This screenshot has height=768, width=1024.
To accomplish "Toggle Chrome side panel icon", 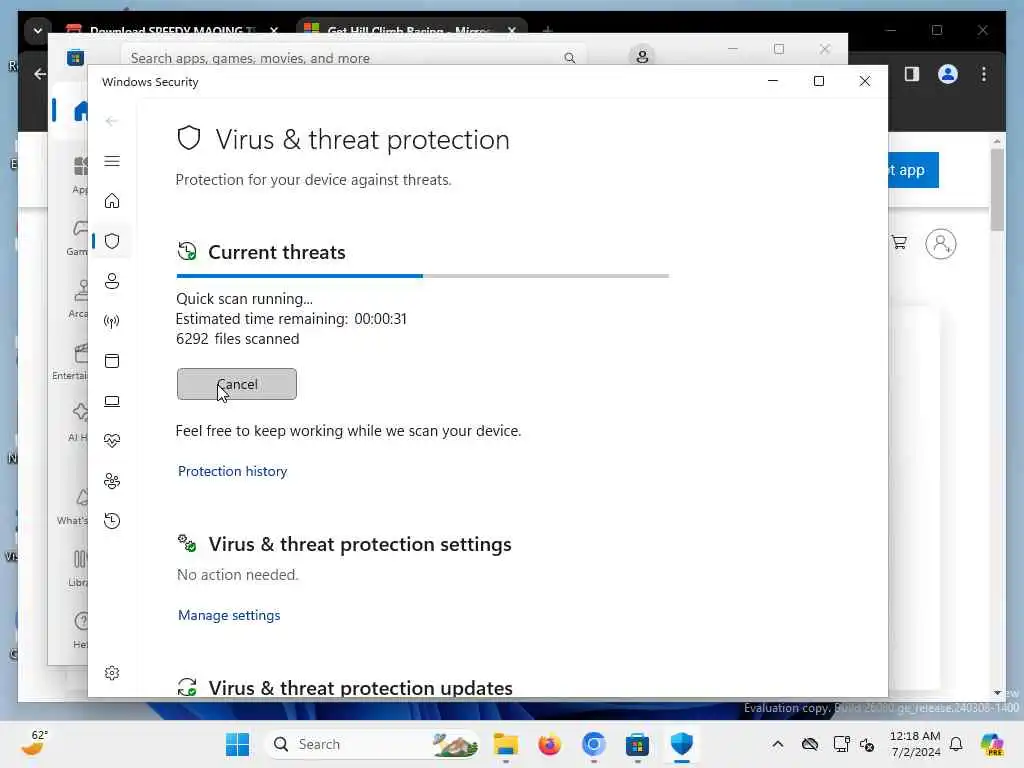I will (912, 74).
